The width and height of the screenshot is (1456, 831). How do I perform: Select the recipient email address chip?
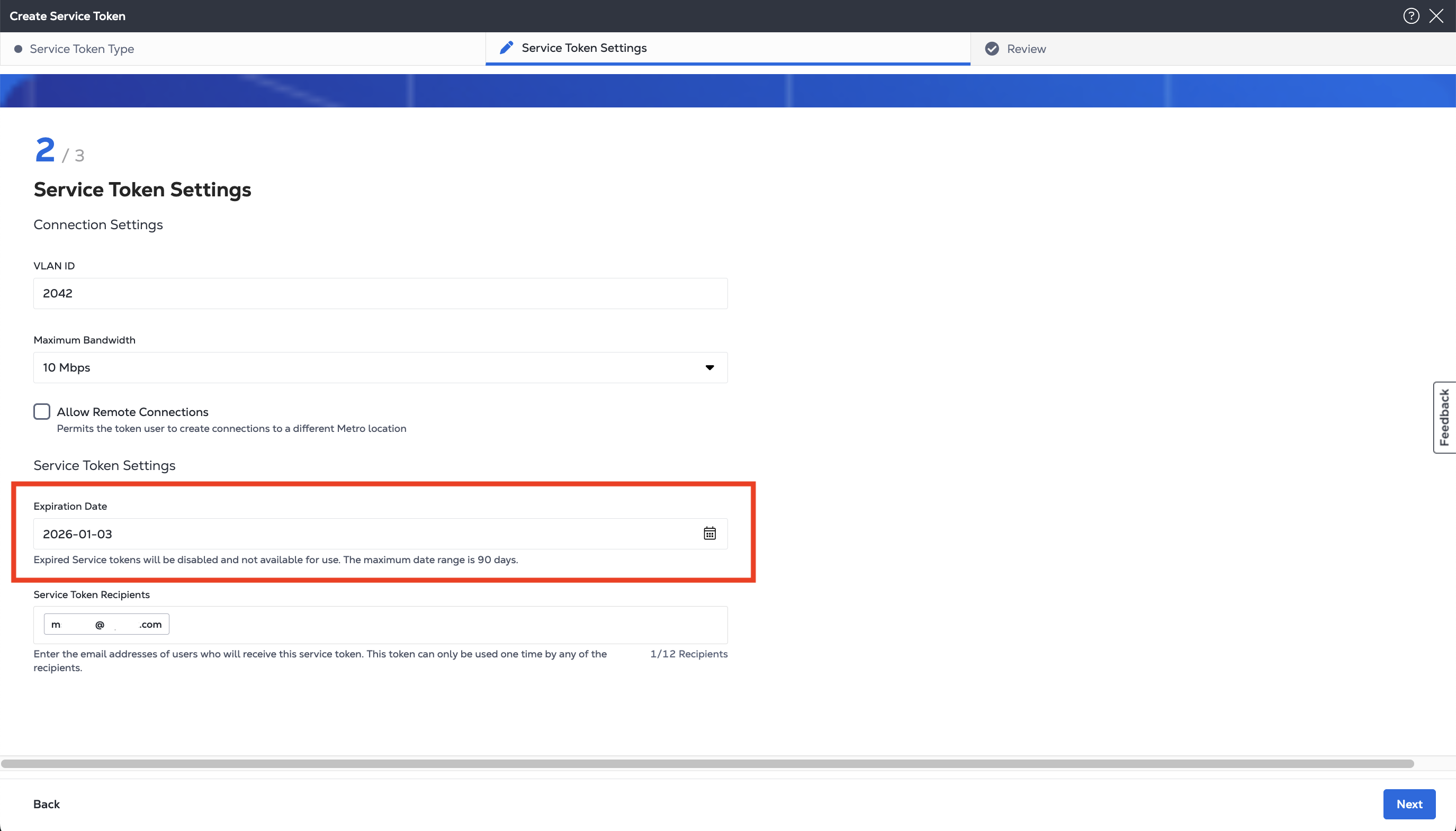106,625
